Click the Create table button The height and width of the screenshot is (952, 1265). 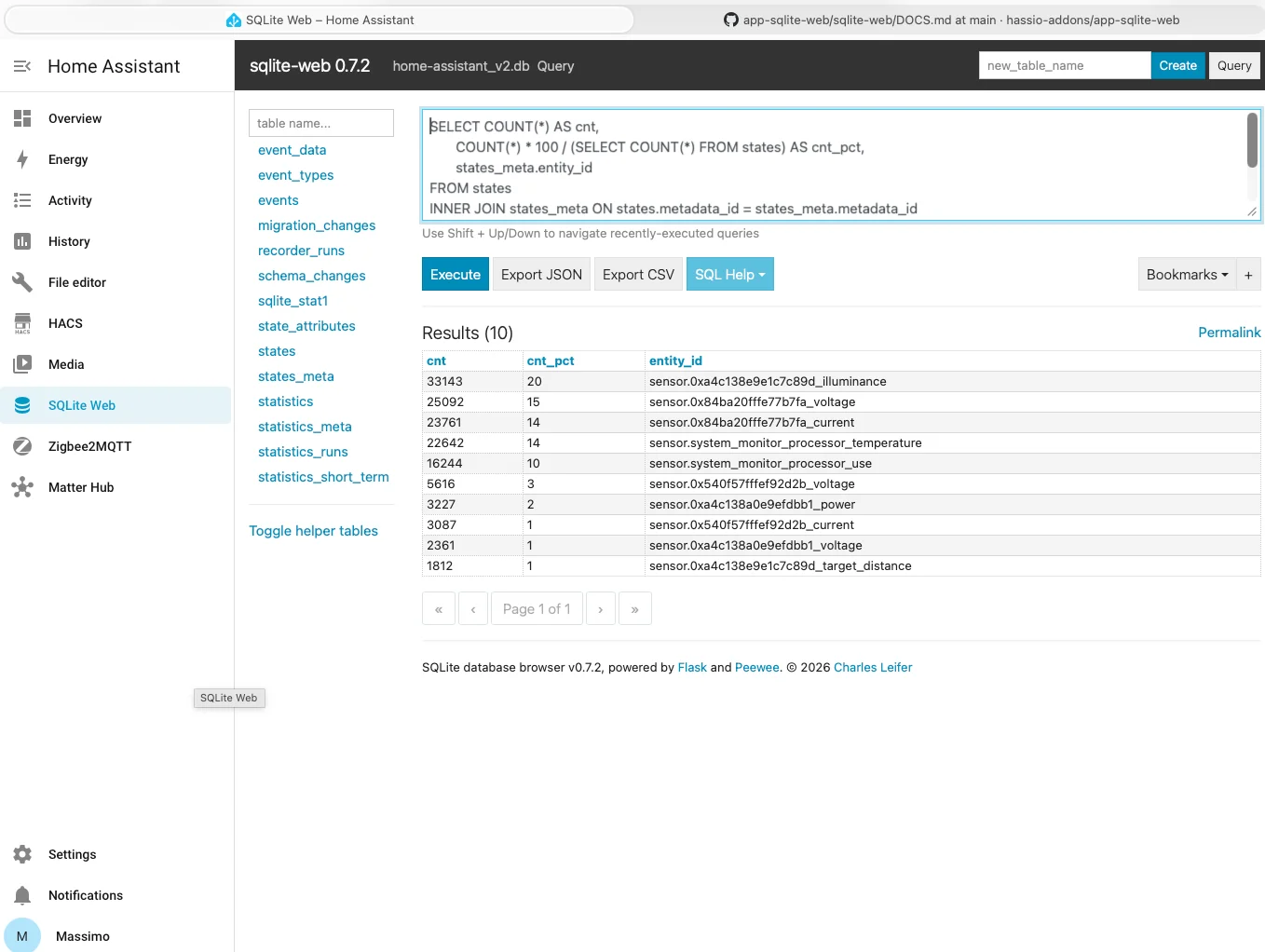(x=1178, y=65)
